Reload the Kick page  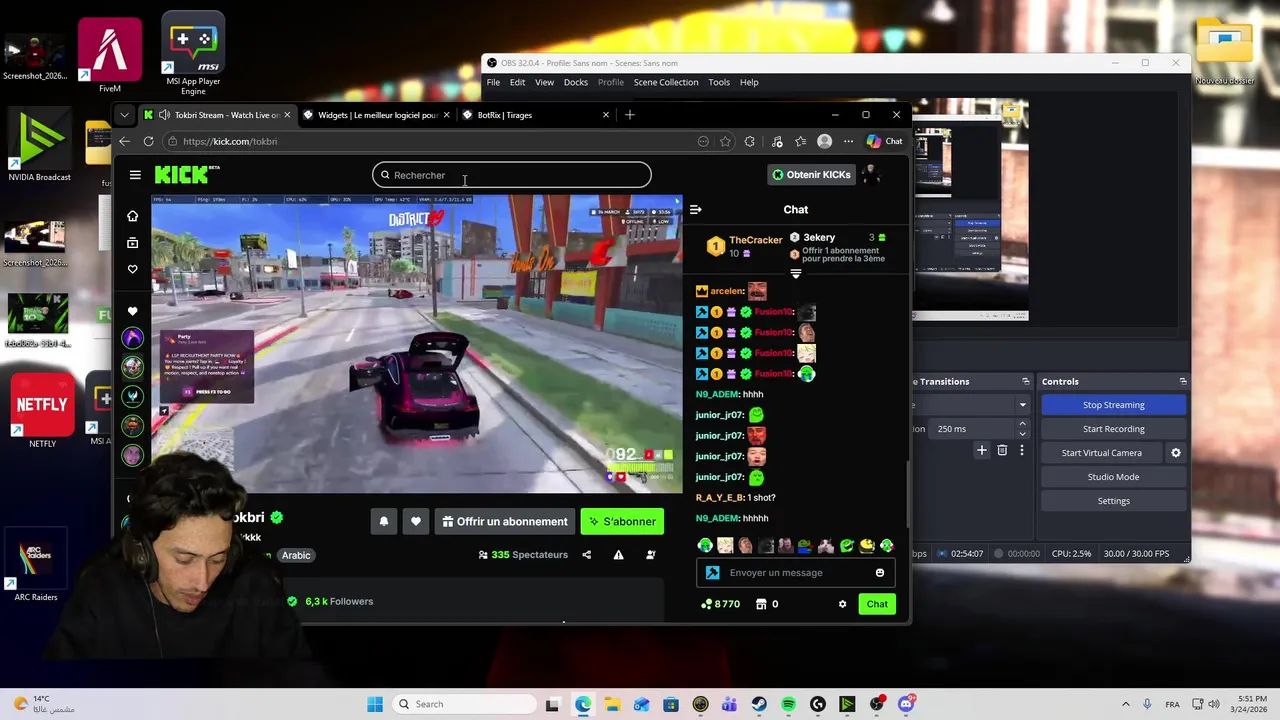click(x=150, y=141)
